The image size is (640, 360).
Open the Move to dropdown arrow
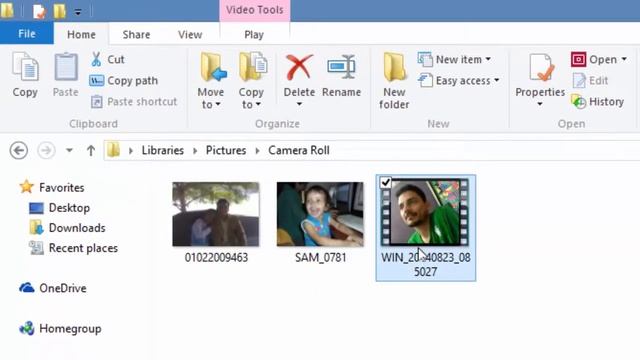pyautogui.click(x=218, y=104)
